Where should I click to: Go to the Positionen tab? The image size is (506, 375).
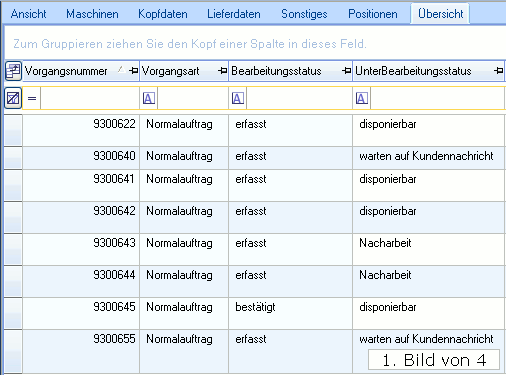click(x=373, y=14)
